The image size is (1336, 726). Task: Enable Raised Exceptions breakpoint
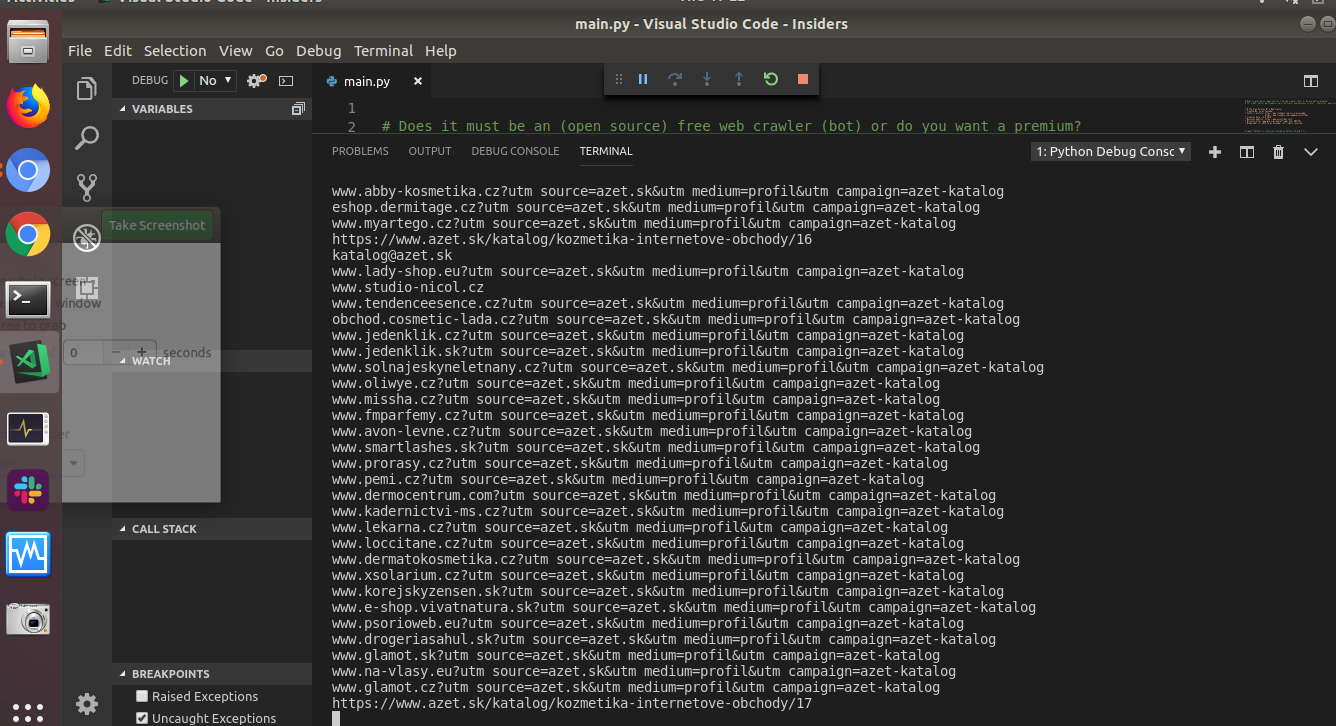(x=142, y=696)
